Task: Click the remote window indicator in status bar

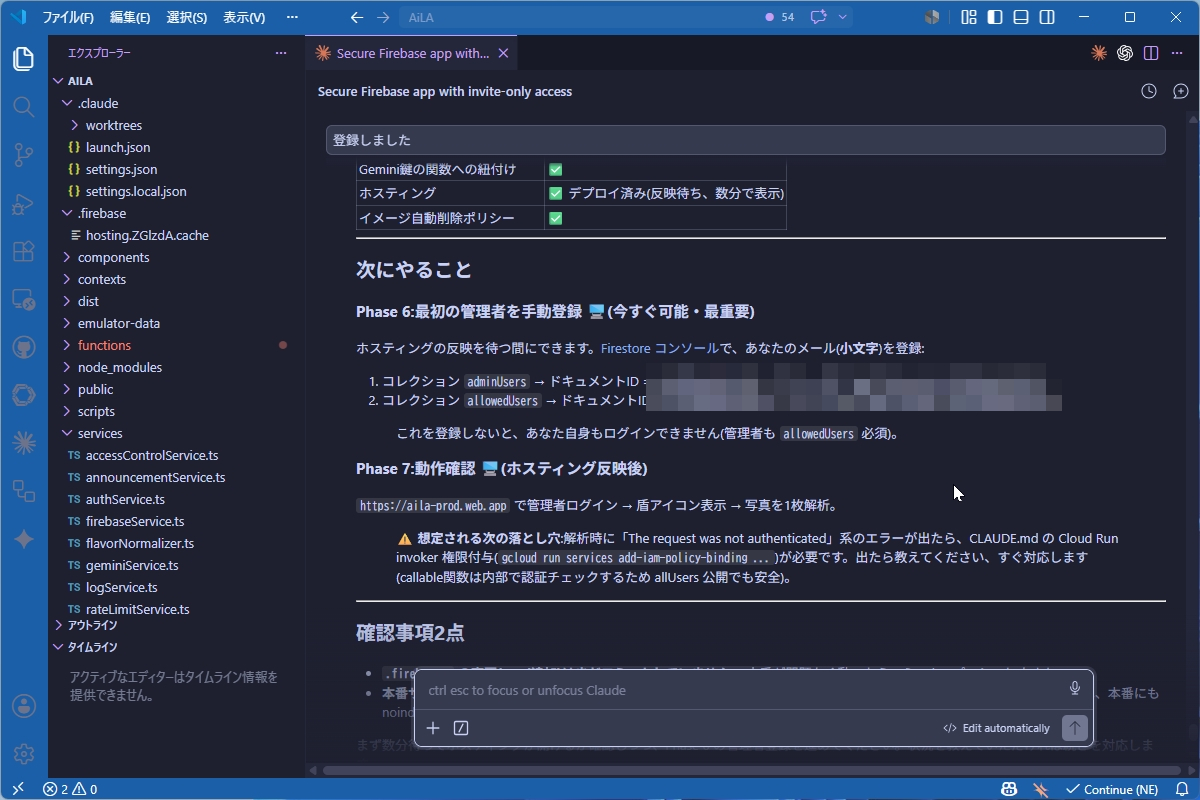Action: click(17, 789)
